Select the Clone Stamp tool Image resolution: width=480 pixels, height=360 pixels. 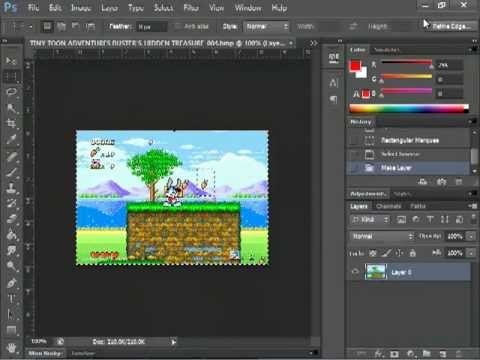tap(11, 188)
